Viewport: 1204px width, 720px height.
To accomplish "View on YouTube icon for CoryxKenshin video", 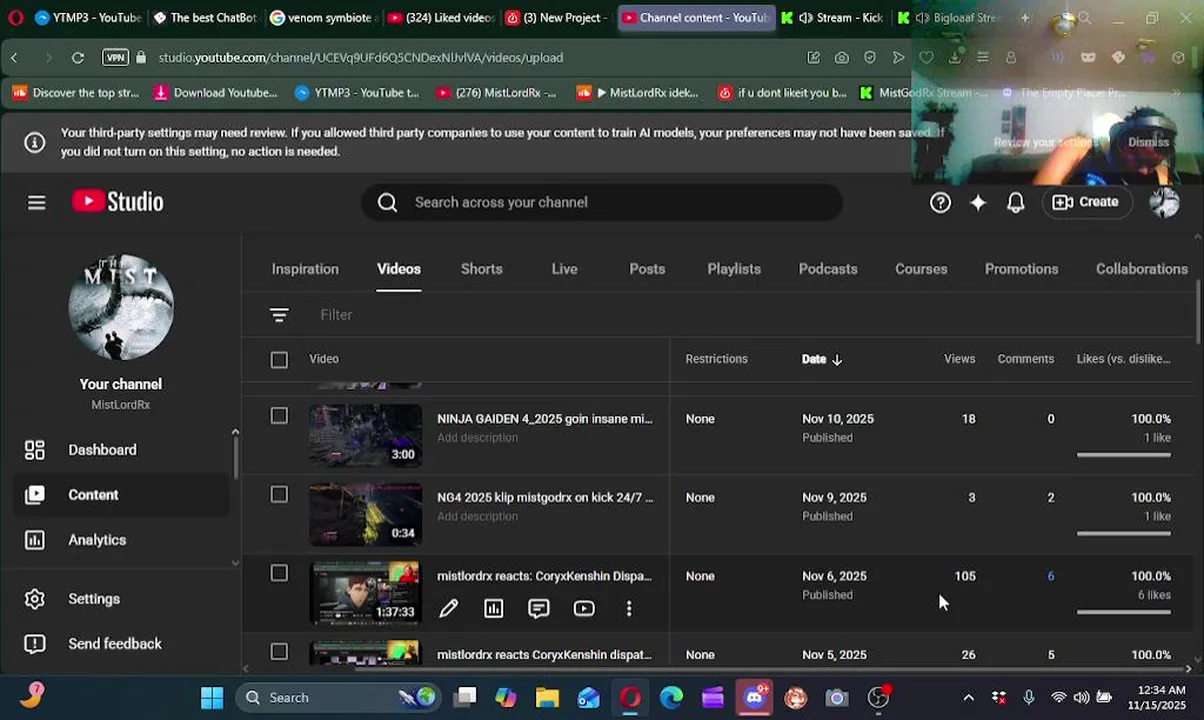I will coord(584,608).
